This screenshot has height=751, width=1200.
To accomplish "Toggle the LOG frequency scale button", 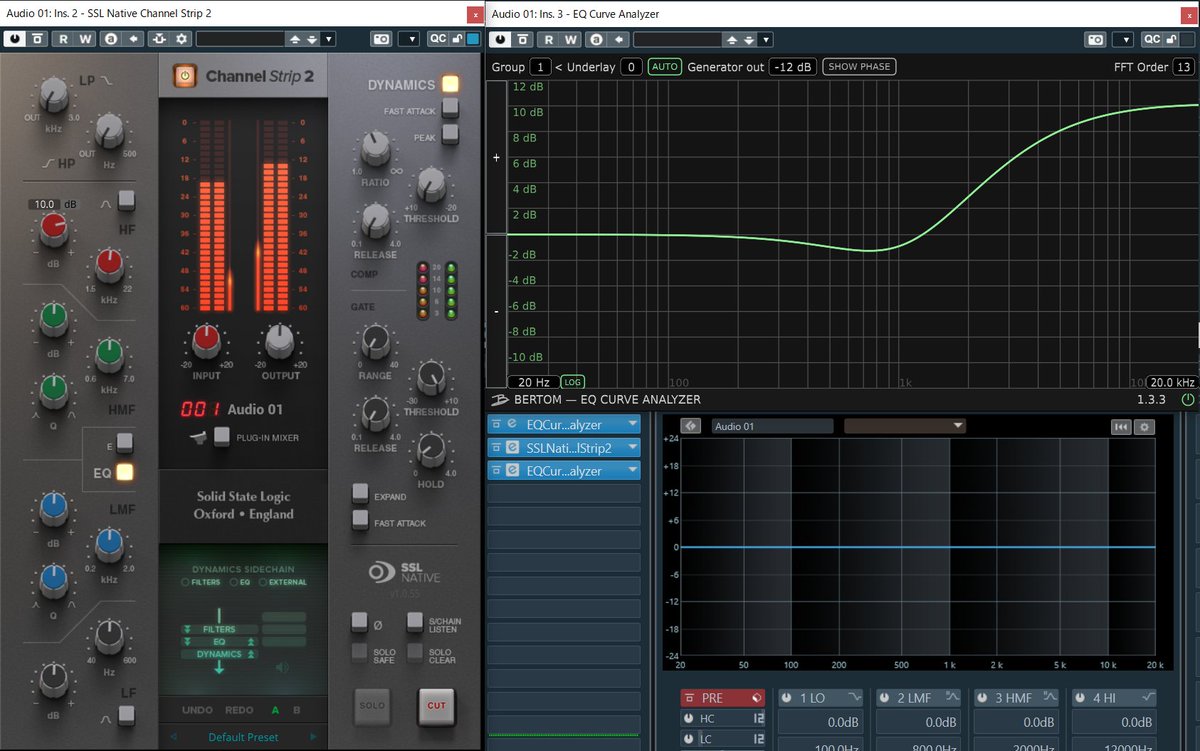I will tap(572, 382).
